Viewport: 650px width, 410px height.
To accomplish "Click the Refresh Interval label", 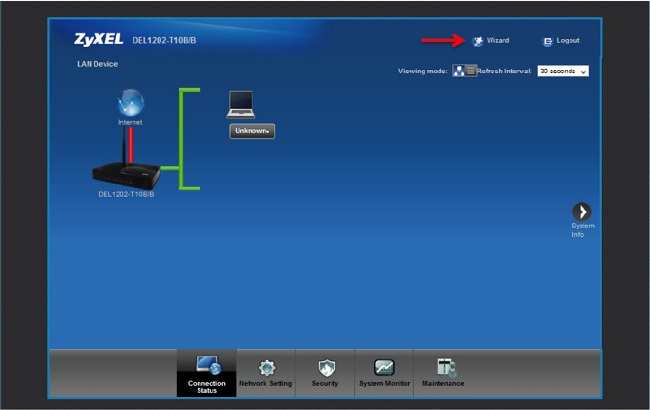I will 504,71.
